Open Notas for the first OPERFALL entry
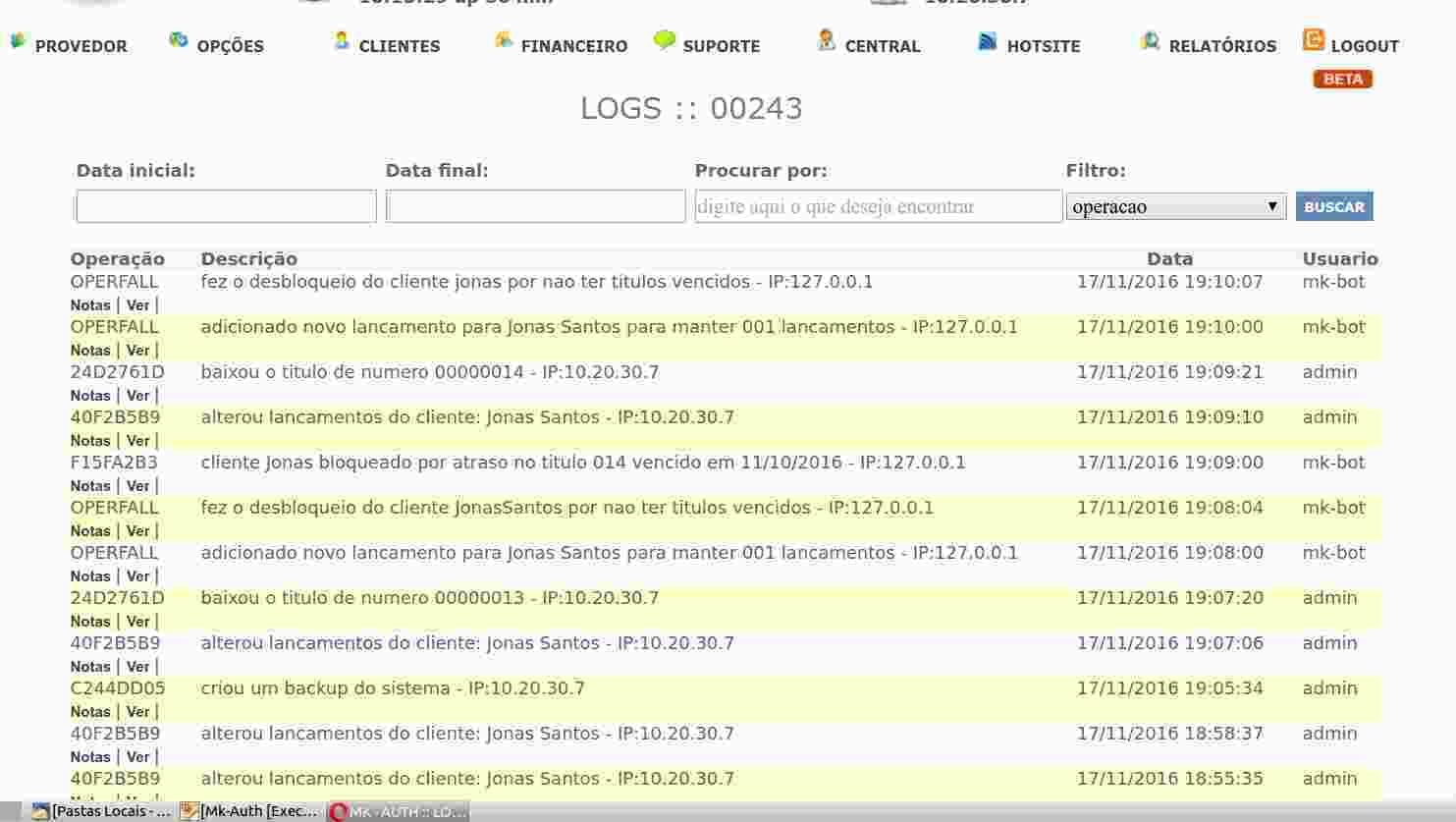Viewport: 1456px width, 822px height. tap(90, 305)
